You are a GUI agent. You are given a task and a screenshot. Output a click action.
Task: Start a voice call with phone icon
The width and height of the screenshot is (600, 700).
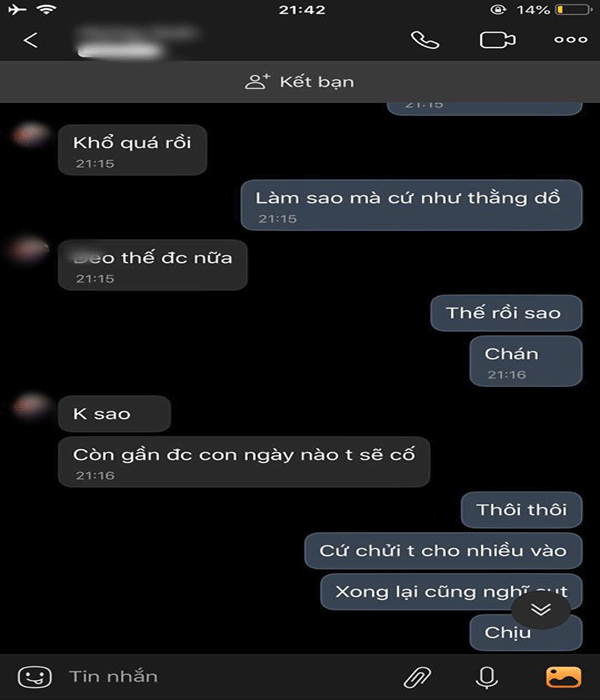point(425,40)
